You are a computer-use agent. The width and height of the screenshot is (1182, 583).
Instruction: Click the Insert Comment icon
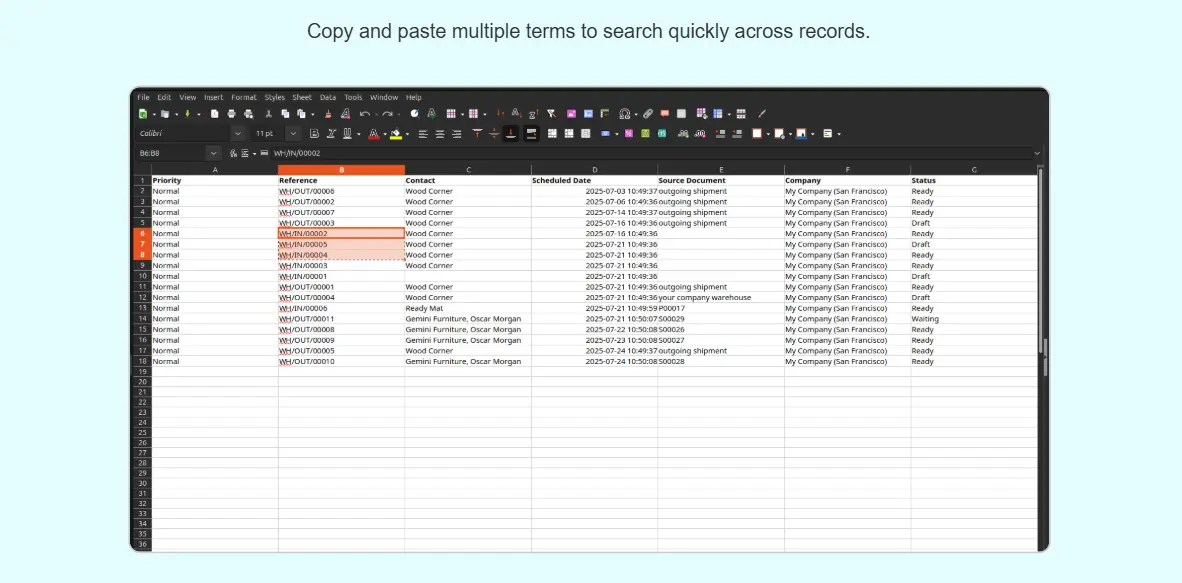tap(665, 114)
